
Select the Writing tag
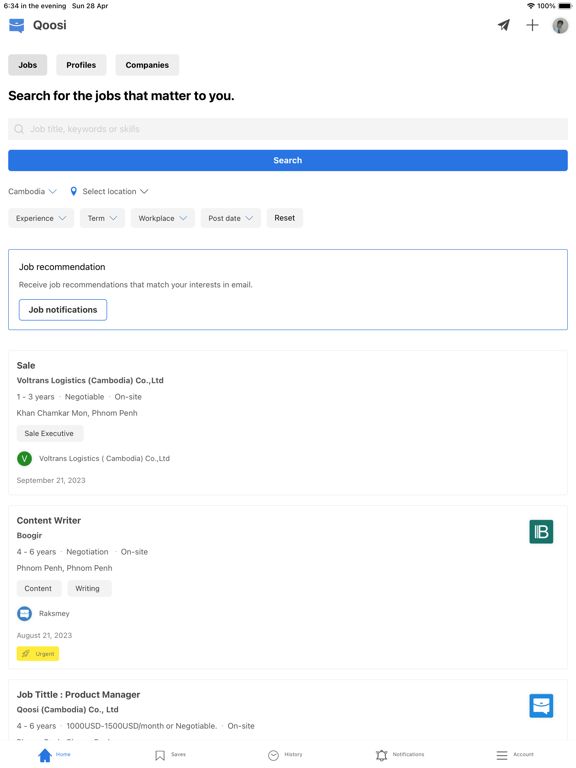coord(88,589)
